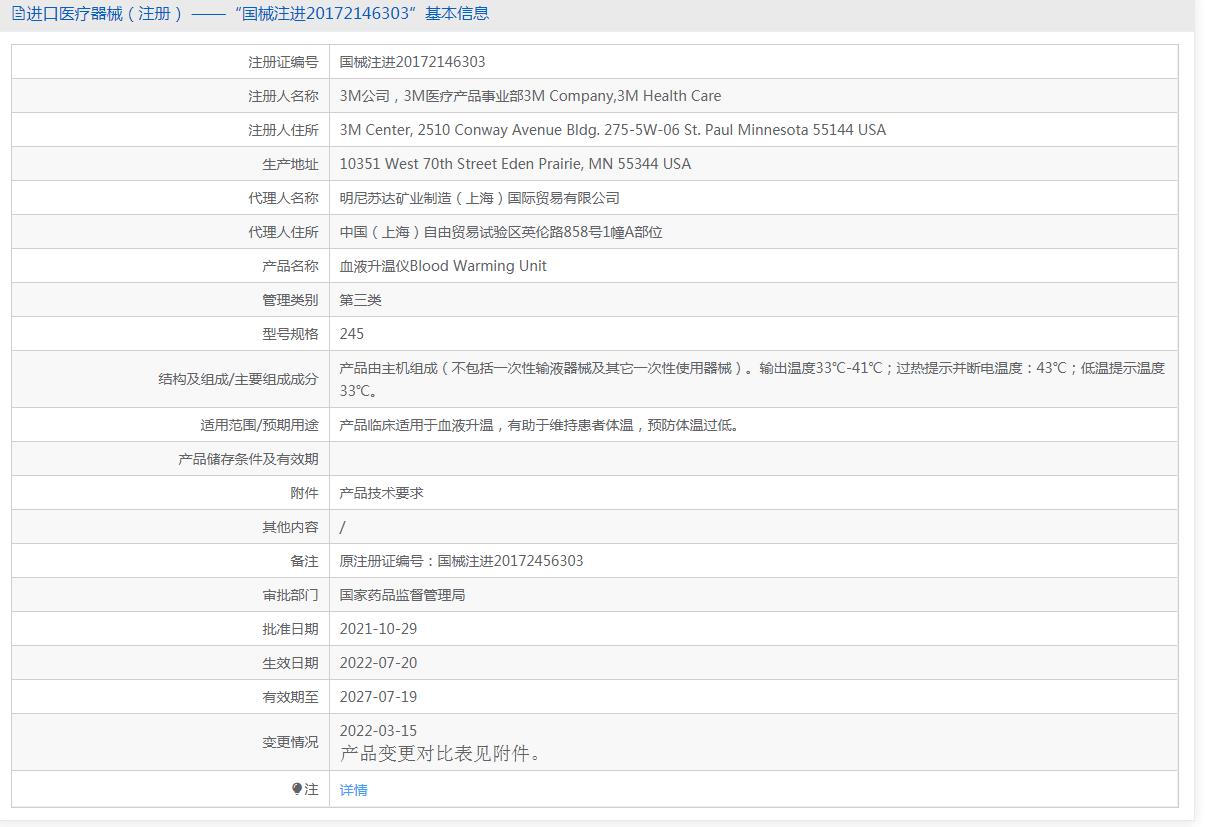Select the change date 2022-03-15
The width and height of the screenshot is (1205, 827).
379,731
